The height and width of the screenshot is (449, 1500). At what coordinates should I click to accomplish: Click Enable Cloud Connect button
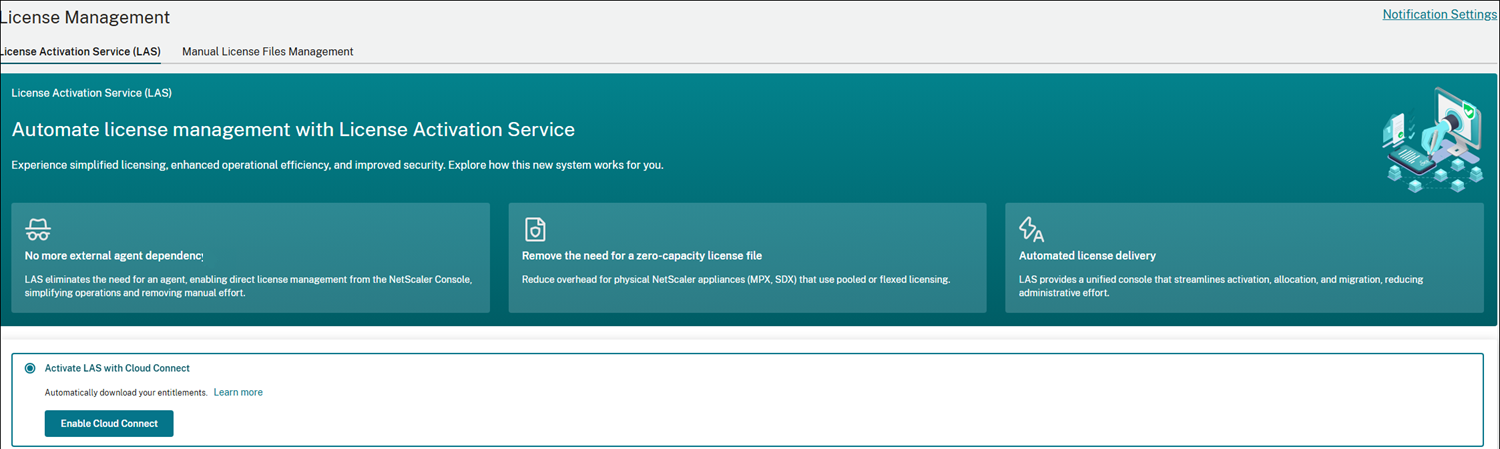(109, 423)
